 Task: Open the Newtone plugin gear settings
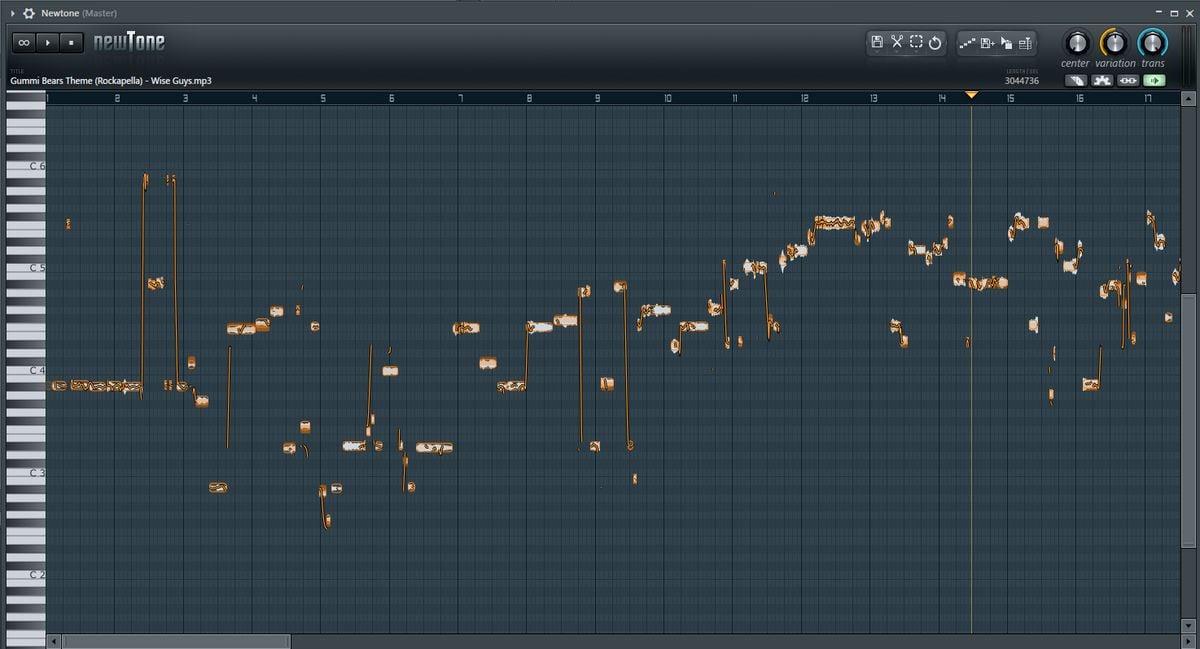(28, 13)
